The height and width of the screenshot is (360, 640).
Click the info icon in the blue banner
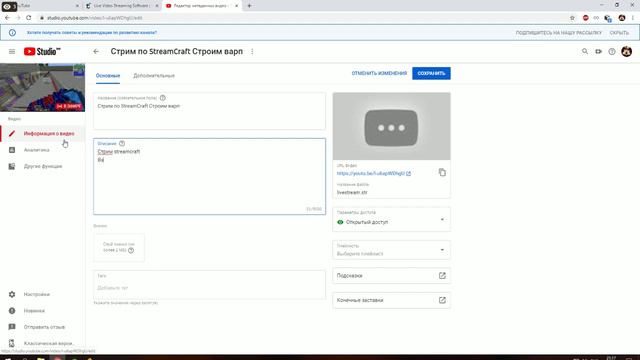coord(12,33)
